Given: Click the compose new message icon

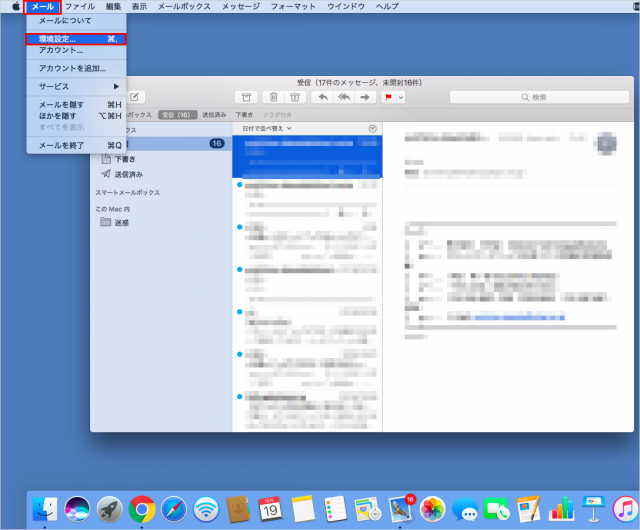Looking at the screenshot, I should tap(135, 97).
